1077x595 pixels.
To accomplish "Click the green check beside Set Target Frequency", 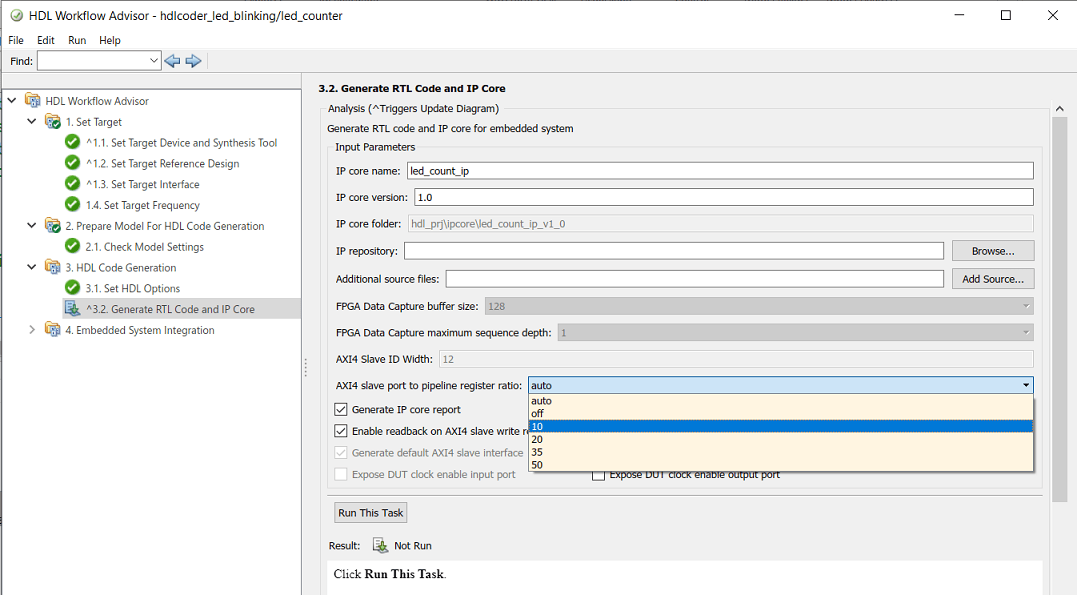I will click(x=72, y=205).
